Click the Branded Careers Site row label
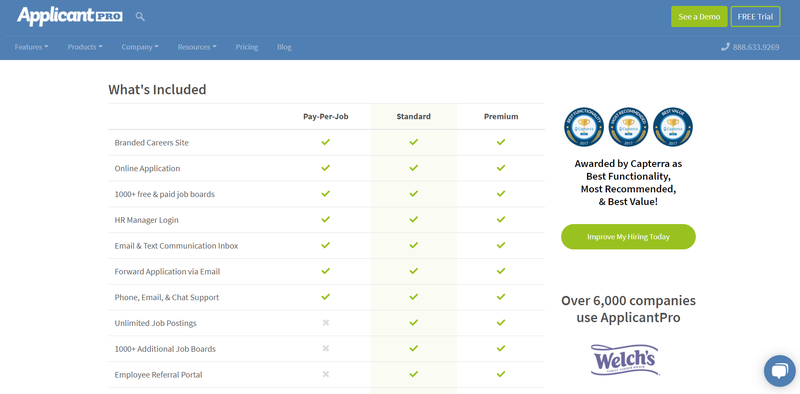Screen dimensions: 800x394 (152, 142)
